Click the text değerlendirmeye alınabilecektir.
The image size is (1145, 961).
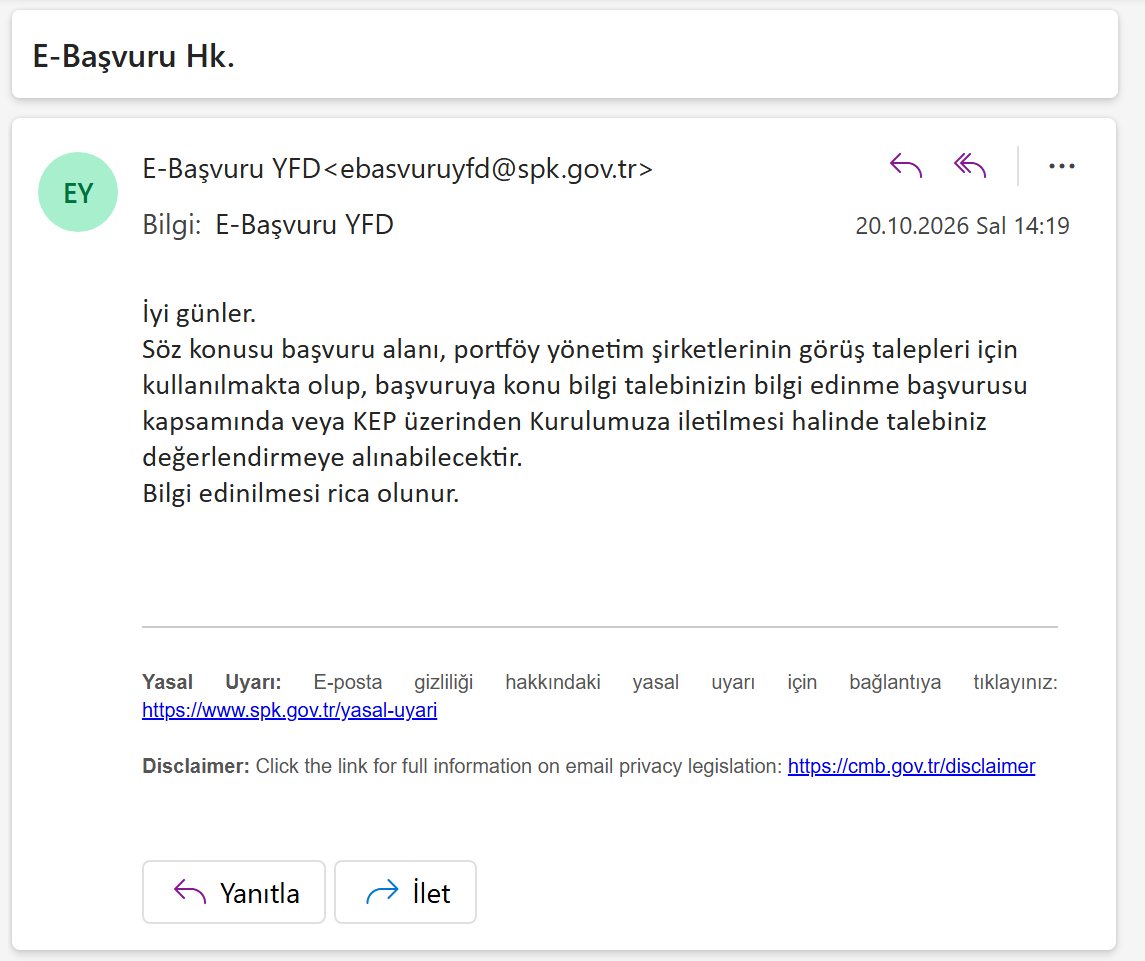tap(332, 457)
